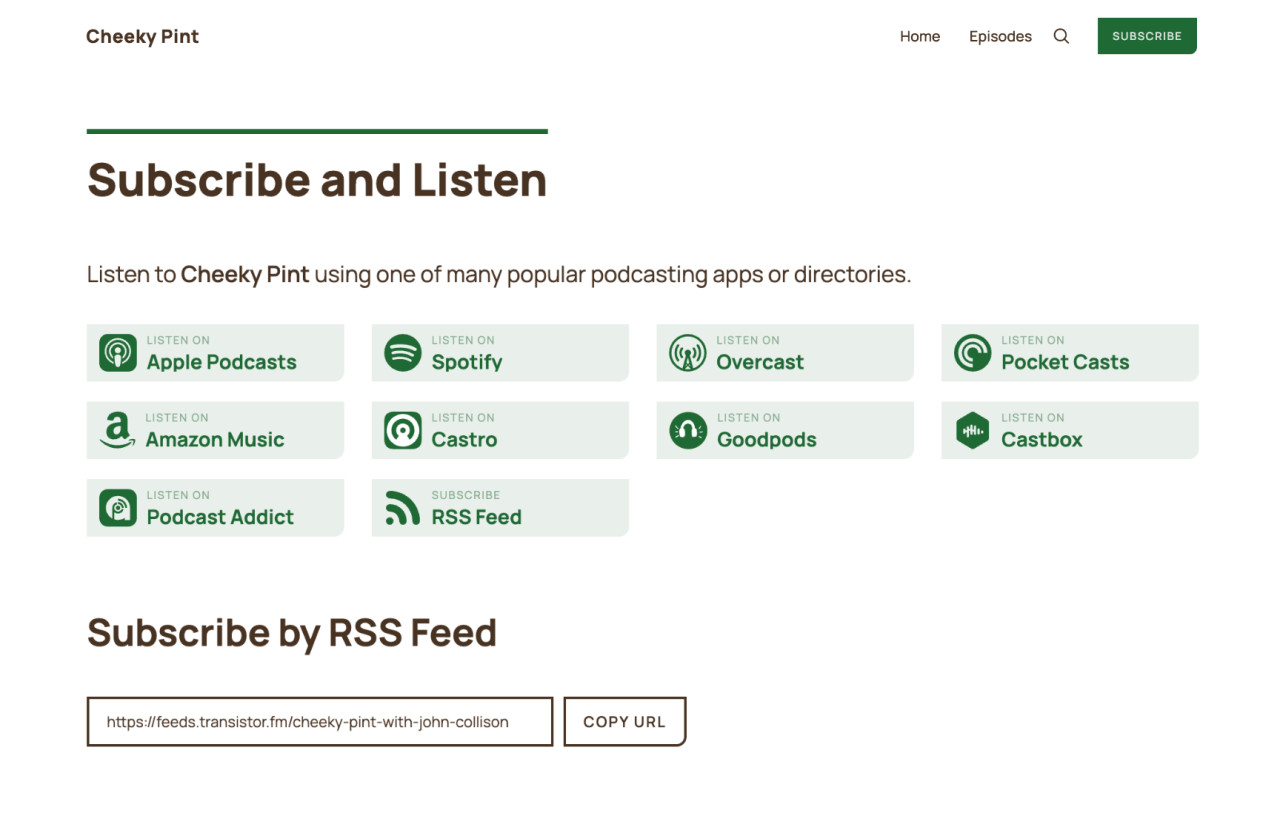Click the RSS Feed signal icon
Viewport: 1280px width, 827px height.
point(403,508)
